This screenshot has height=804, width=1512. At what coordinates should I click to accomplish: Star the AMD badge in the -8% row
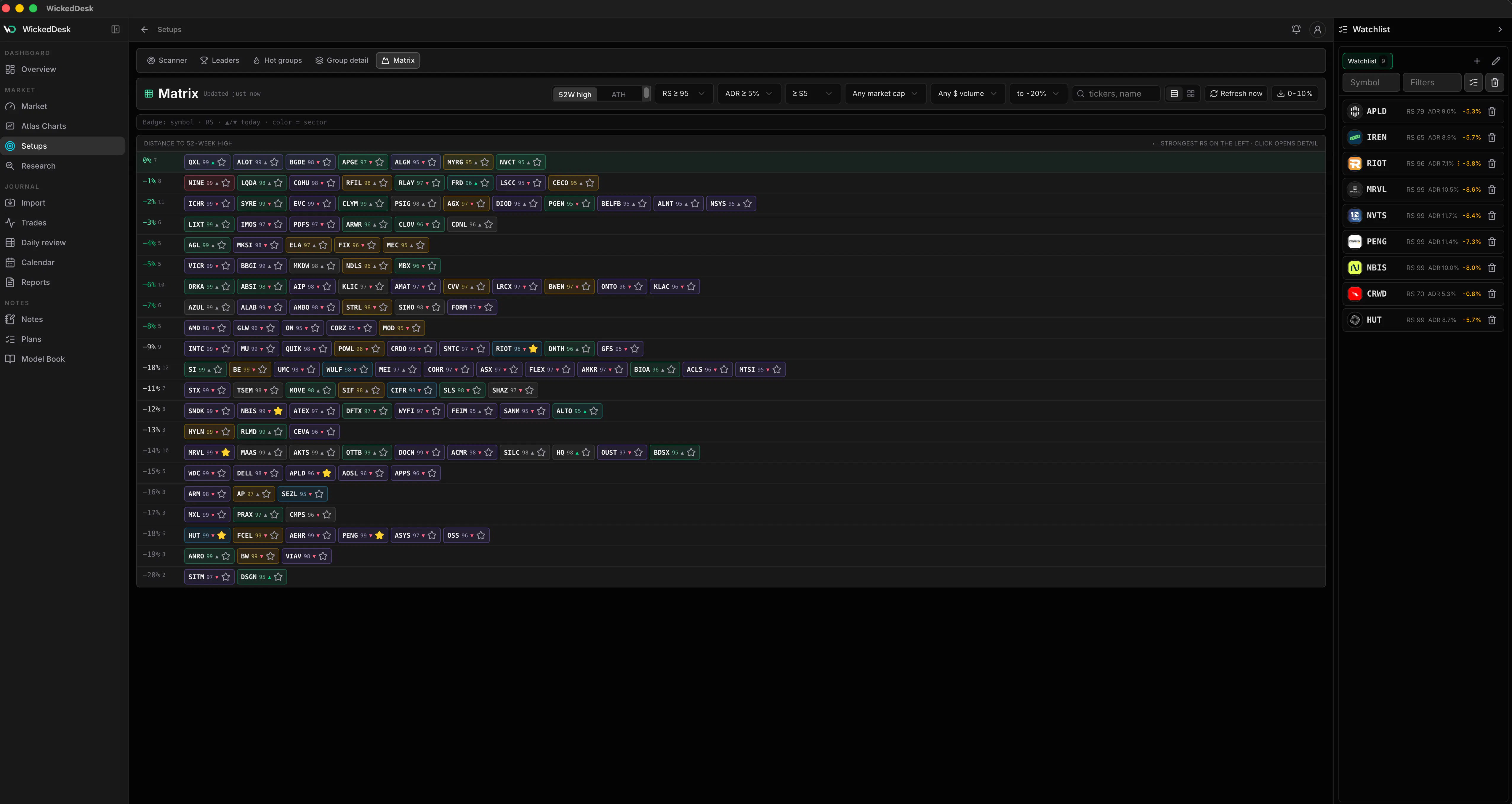[x=222, y=329]
